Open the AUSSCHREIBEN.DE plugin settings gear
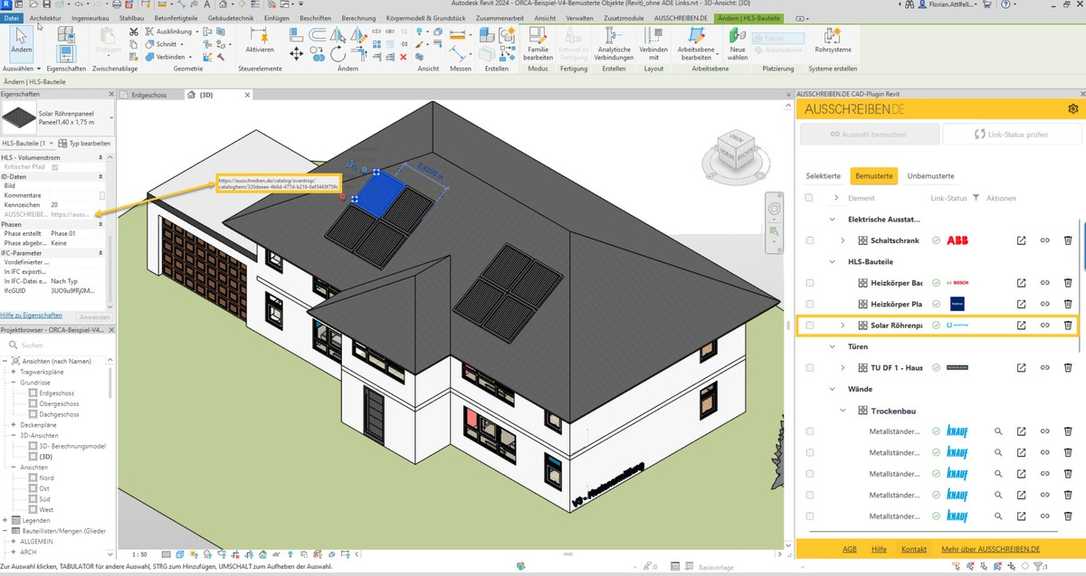The width and height of the screenshot is (1086, 576). coord(1071,108)
